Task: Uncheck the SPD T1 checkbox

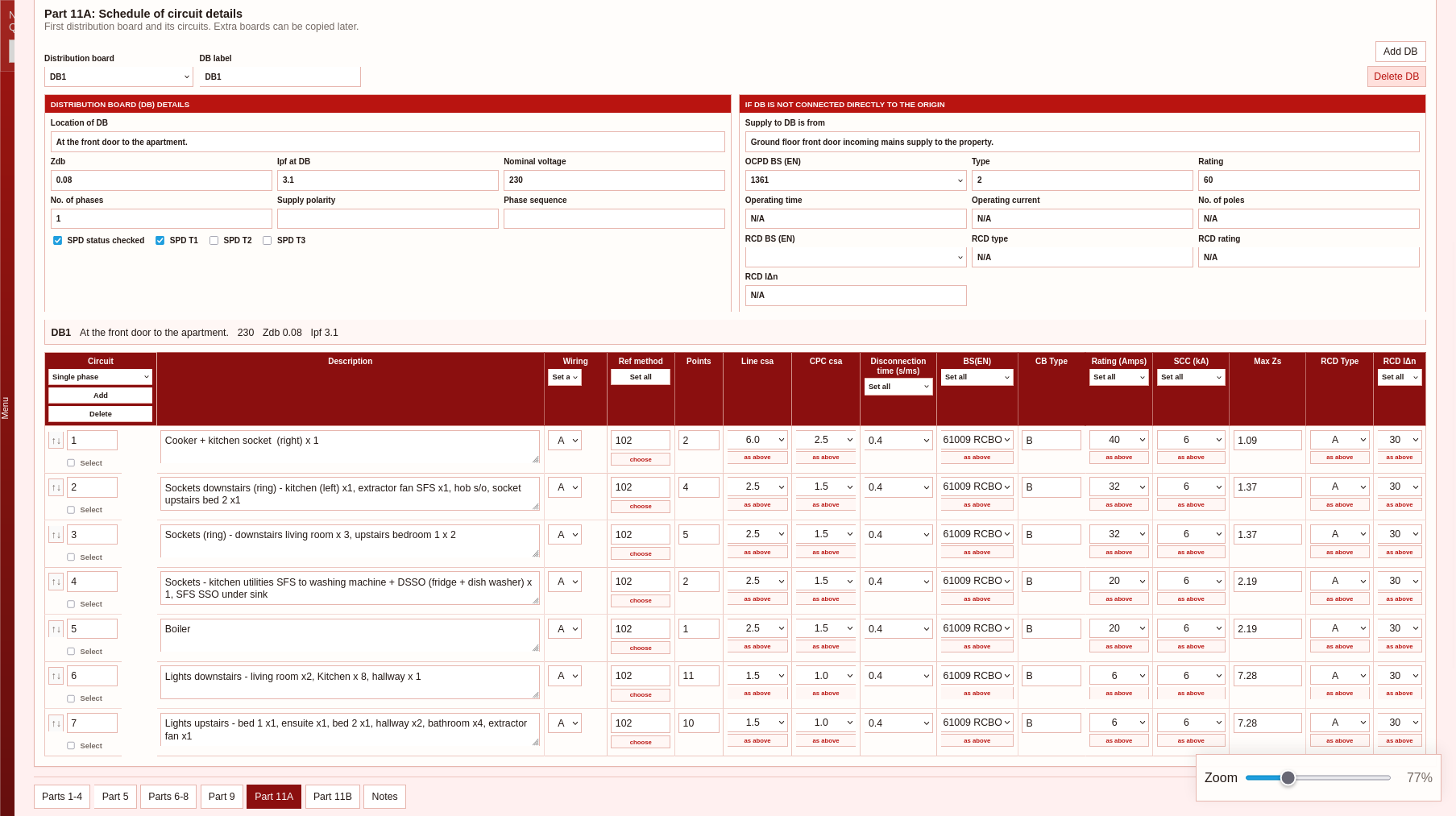Action: tap(160, 241)
